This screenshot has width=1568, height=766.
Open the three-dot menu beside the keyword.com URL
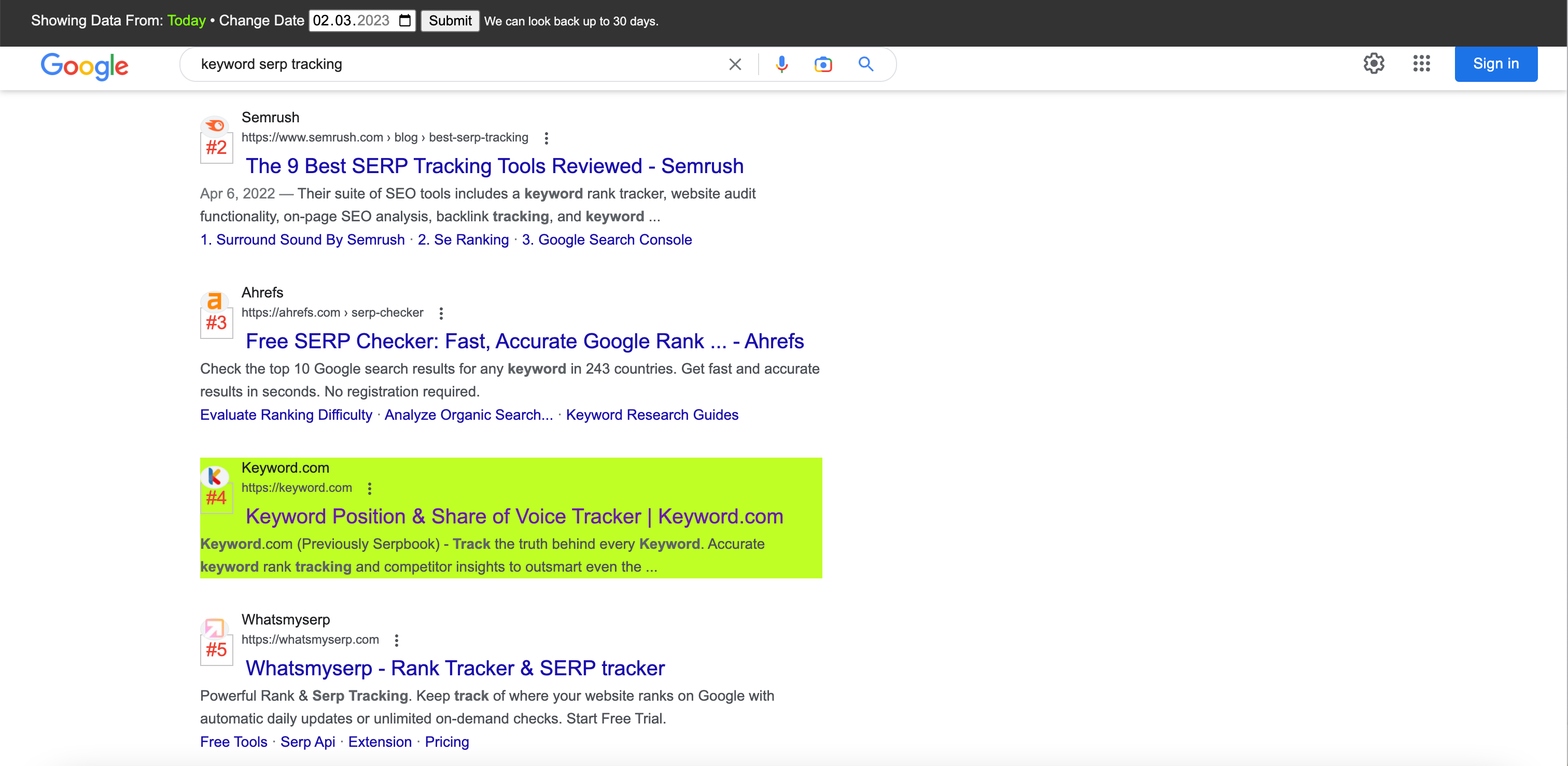370,489
